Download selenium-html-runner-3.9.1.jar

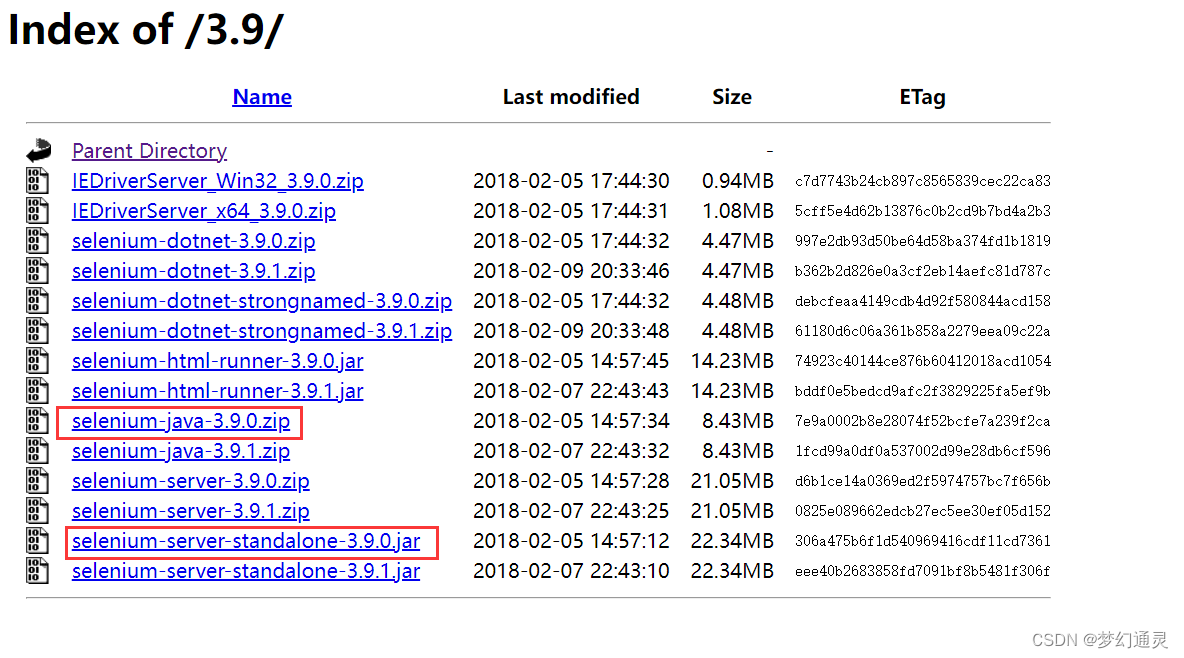[217, 391]
